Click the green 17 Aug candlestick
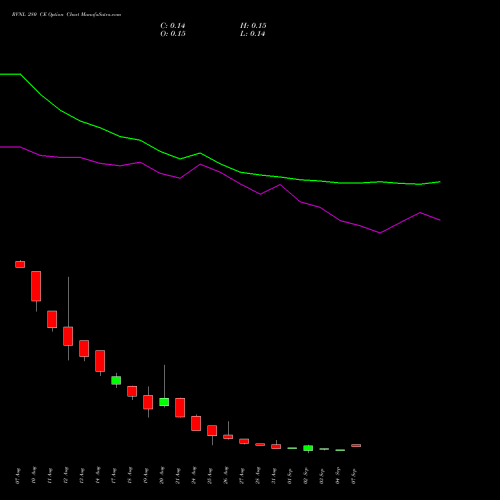Image resolution: width=500 pixels, height=500 pixels. pyautogui.click(x=116, y=380)
